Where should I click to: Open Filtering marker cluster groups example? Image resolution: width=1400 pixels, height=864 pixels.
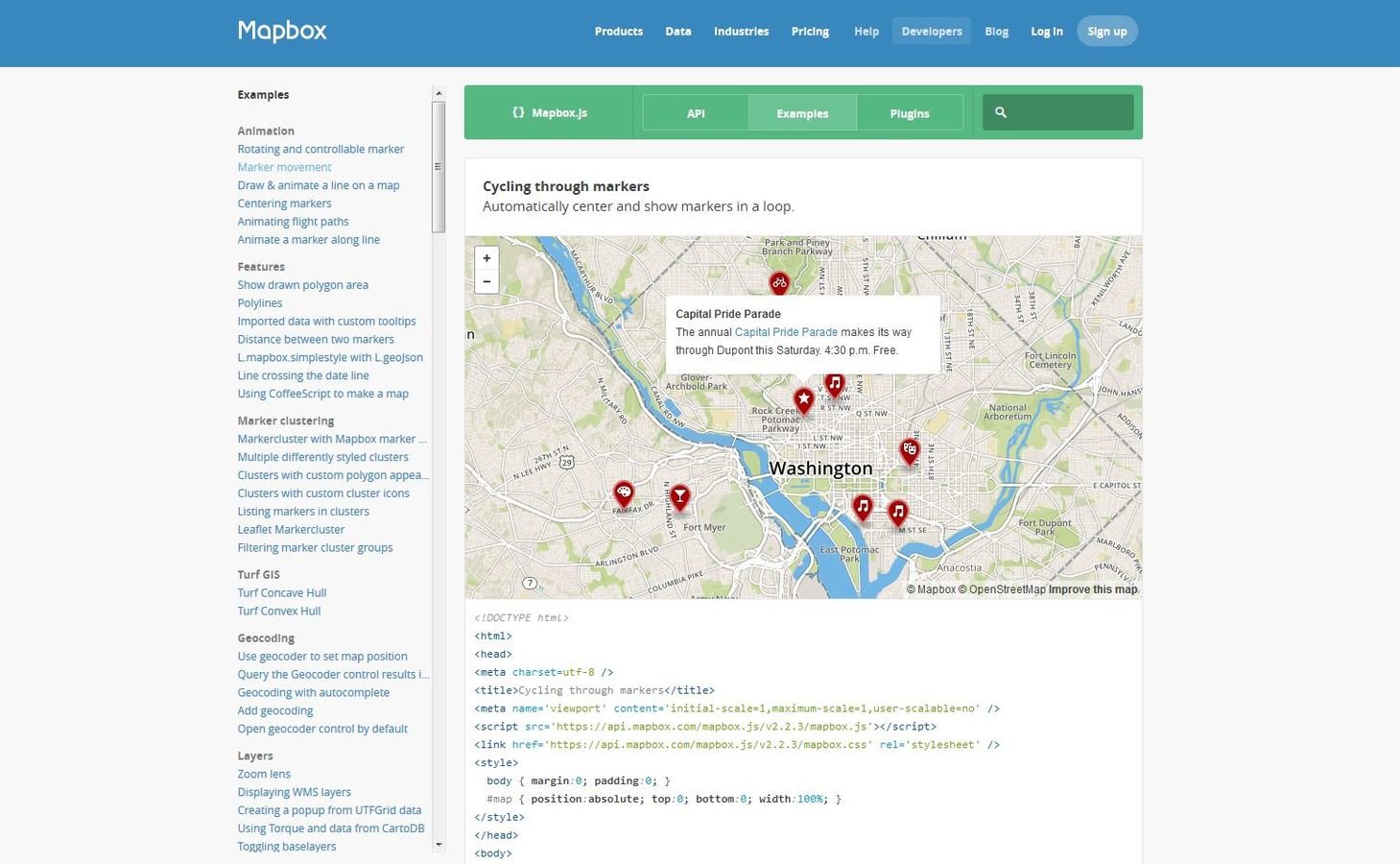click(315, 548)
